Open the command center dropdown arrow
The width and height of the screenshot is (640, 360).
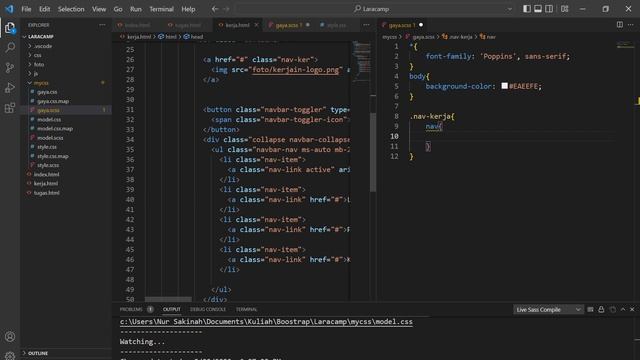coord(509,9)
